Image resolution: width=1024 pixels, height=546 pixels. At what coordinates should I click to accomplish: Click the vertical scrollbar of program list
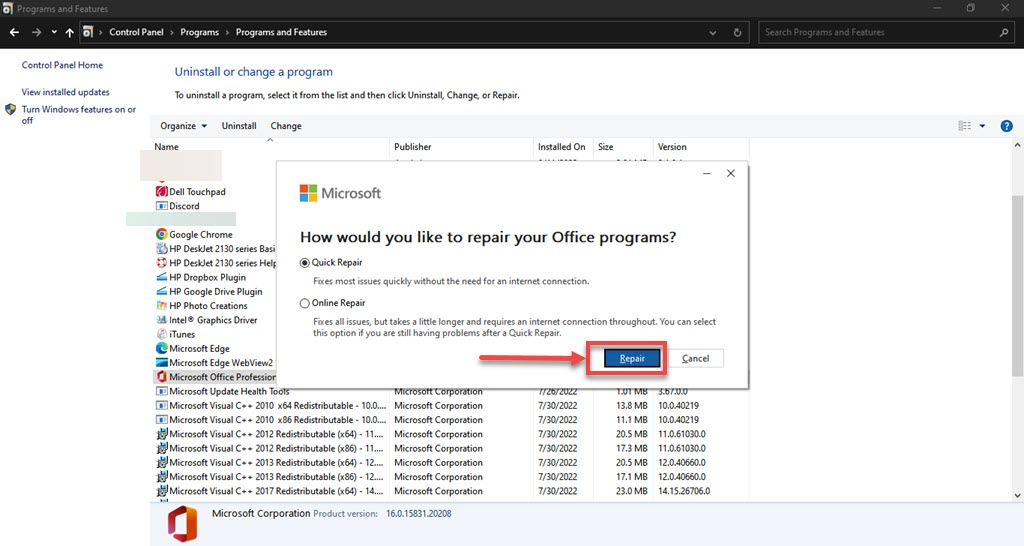(x=1017, y=285)
